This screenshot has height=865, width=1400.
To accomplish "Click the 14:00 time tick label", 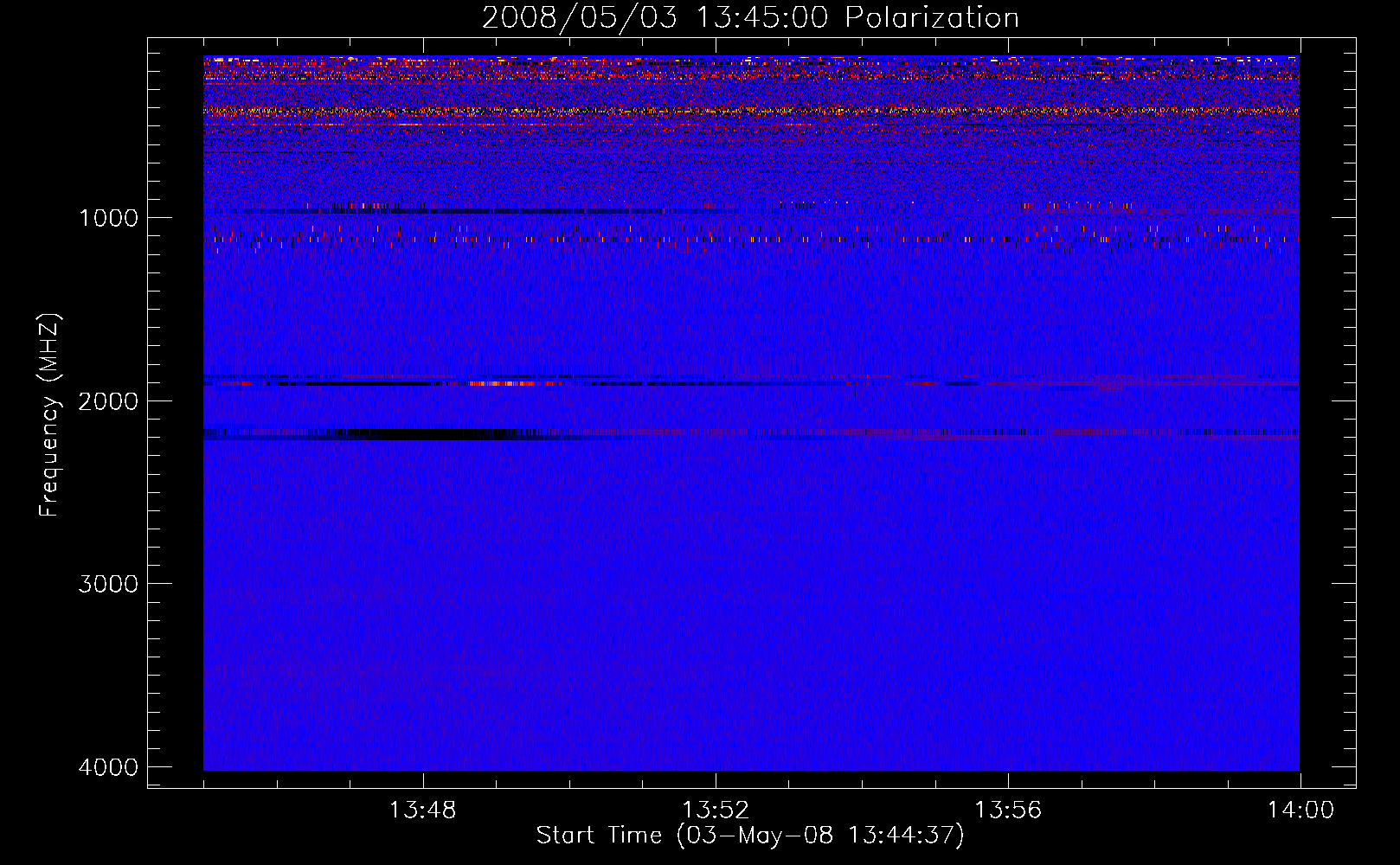I will pyautogui.click(x=1300, y=811).
